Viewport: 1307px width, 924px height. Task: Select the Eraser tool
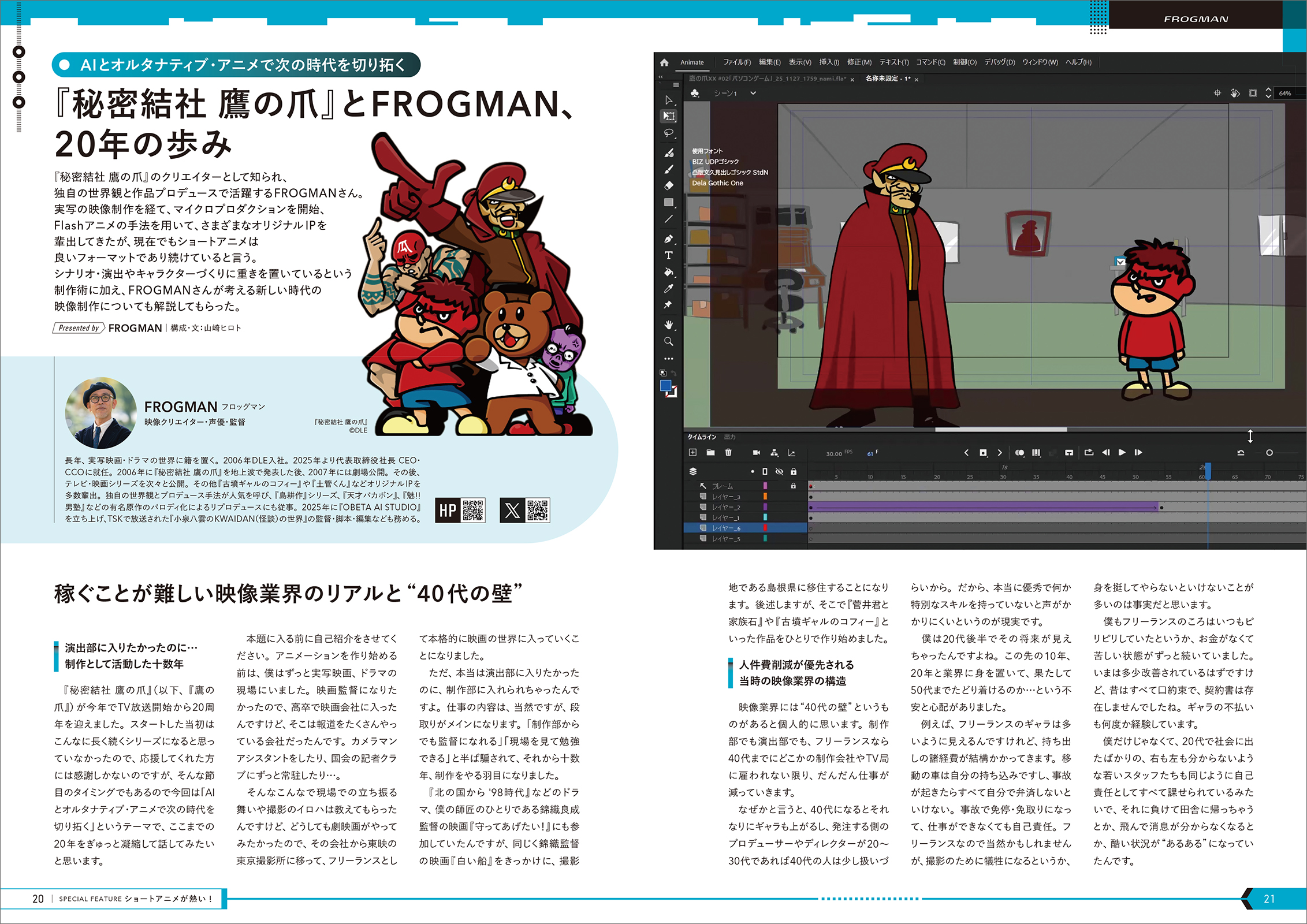[668, 186]
